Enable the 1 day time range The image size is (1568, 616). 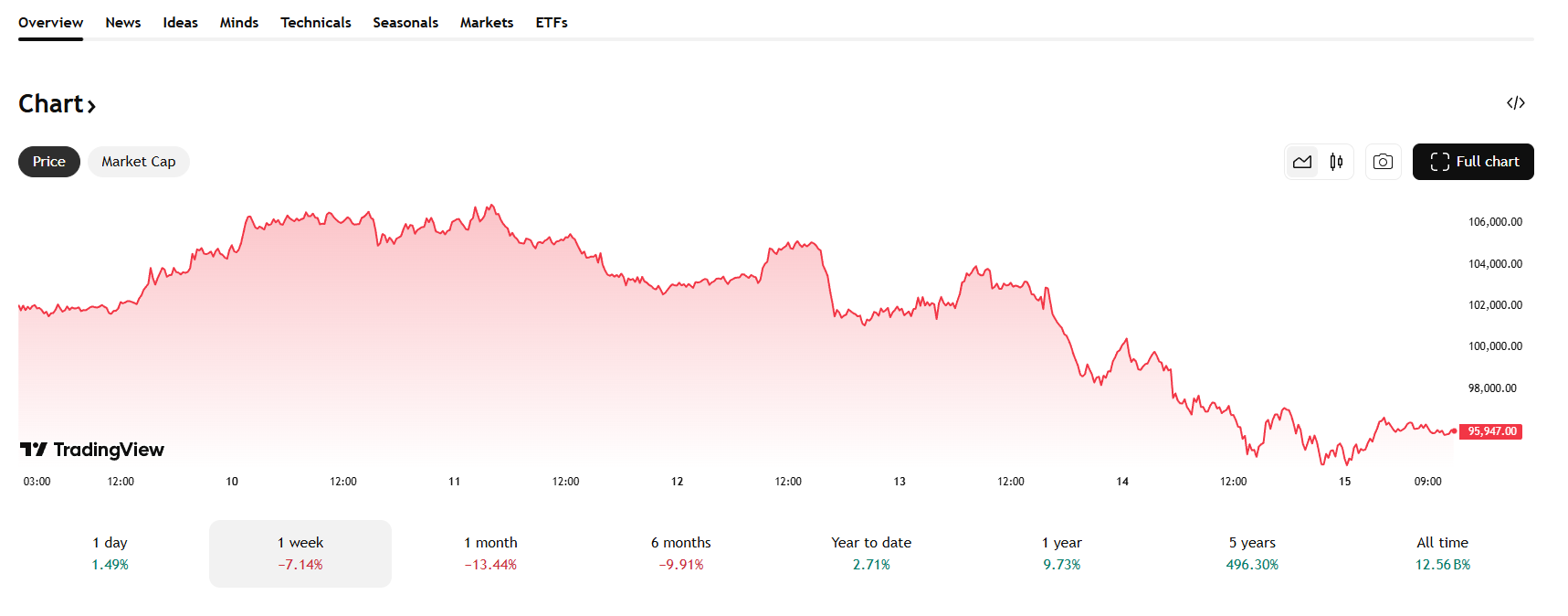[x=109, y=553]
